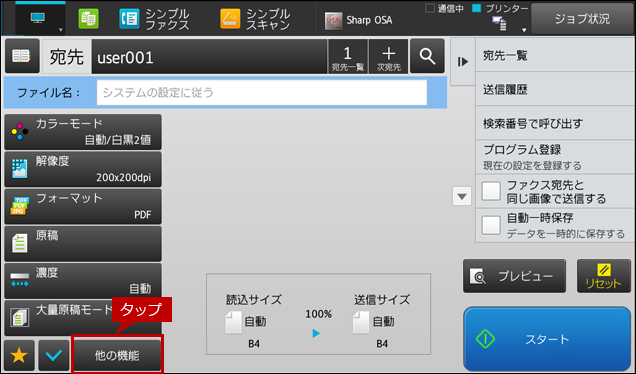
Task: Switch to シンプルスキャン mode
Action: pyautogui.click(x=256, y=19)
